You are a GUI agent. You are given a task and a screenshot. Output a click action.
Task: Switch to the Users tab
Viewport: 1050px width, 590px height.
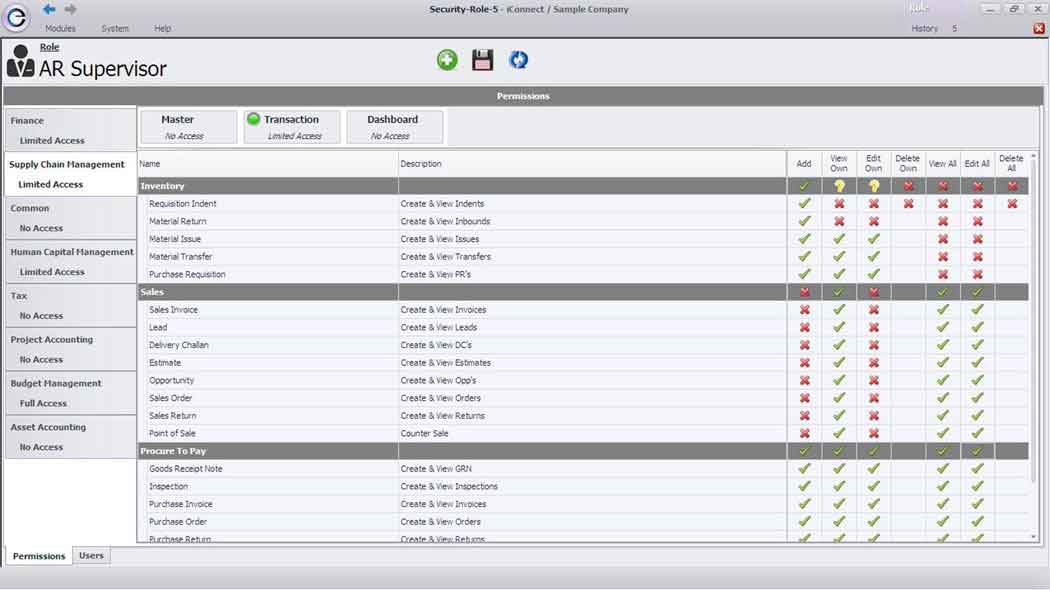pos(91,556)
